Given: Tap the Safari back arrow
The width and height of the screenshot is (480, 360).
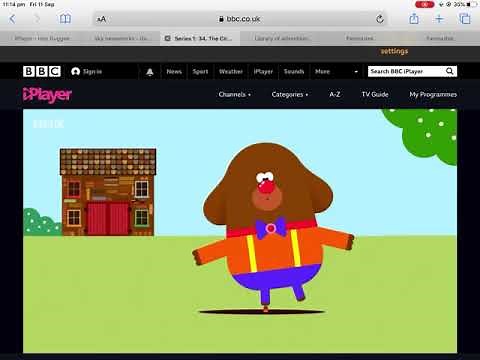Looking at the screenshot, I should tap(12, 19).
